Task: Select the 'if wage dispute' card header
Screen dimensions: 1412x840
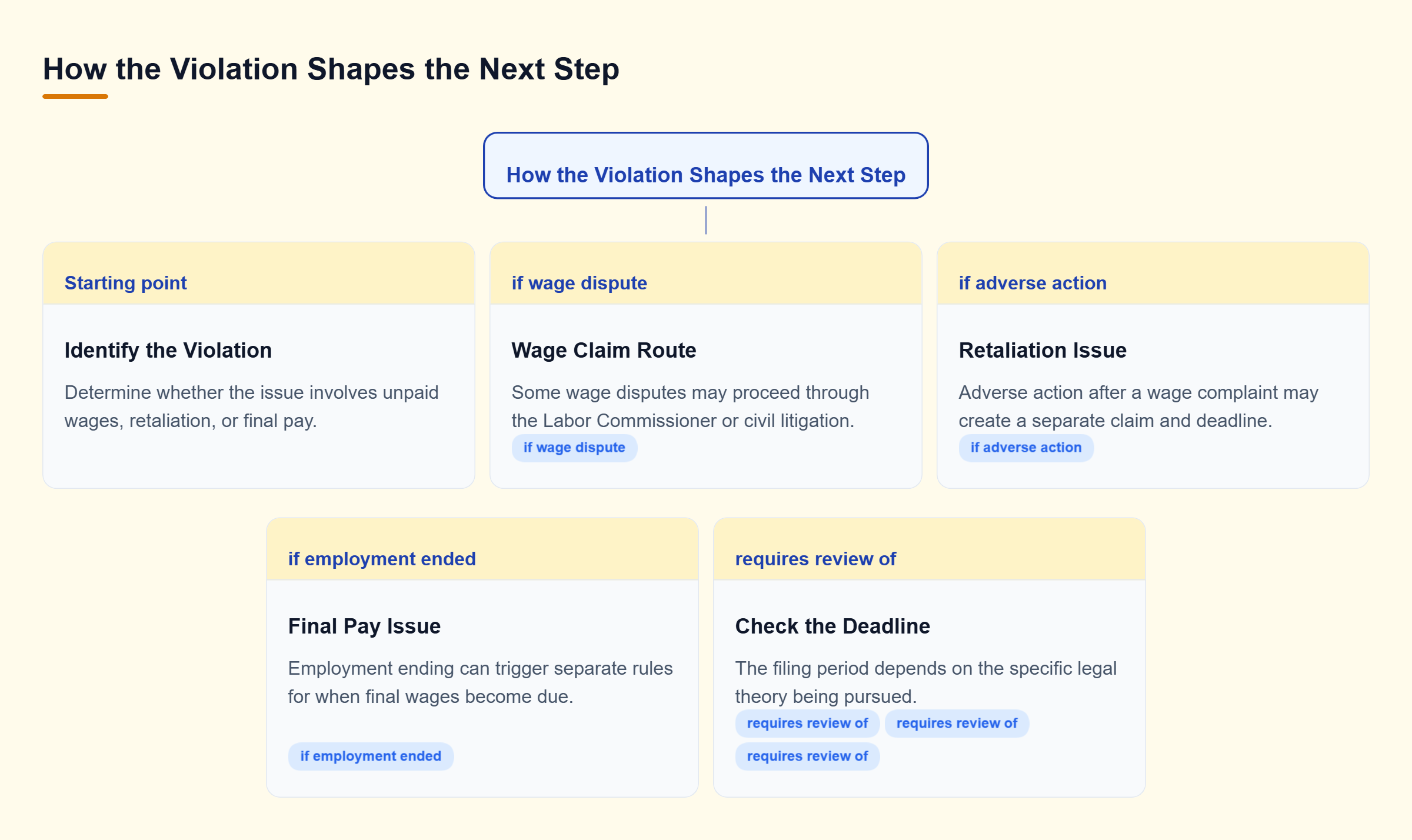Action: (706, 274)
